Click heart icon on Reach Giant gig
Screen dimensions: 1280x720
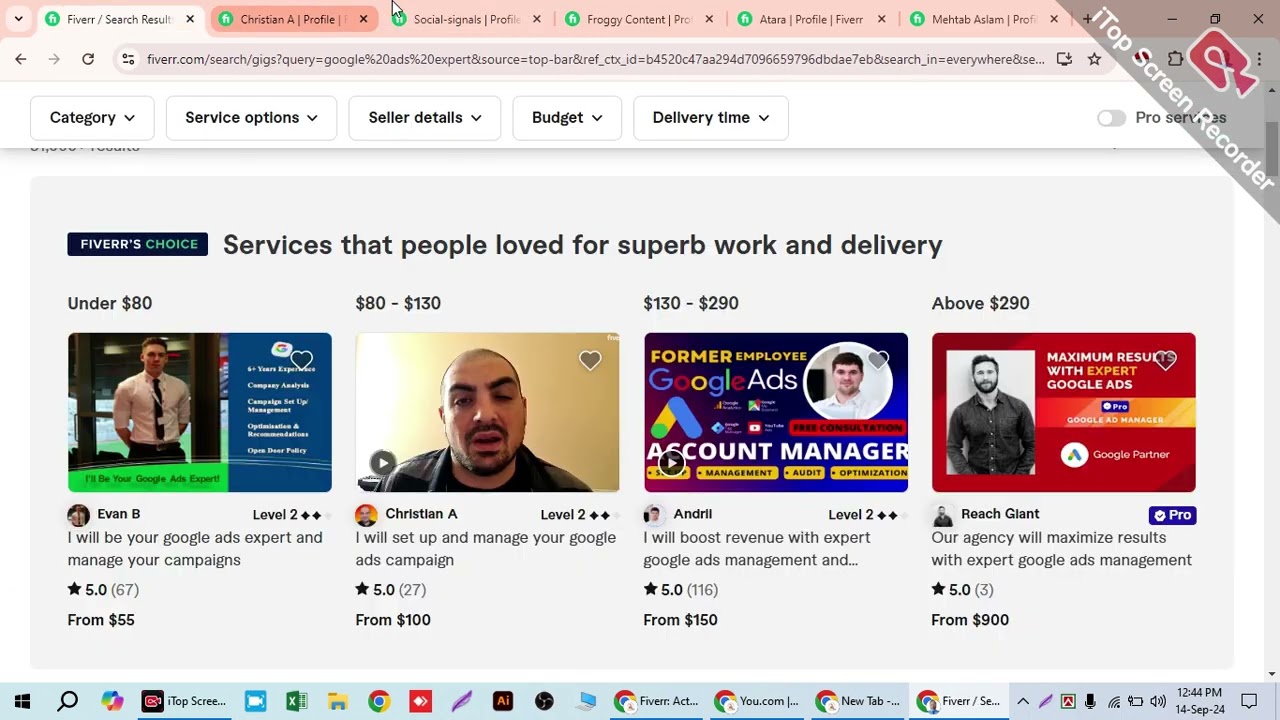(1165, 360)
